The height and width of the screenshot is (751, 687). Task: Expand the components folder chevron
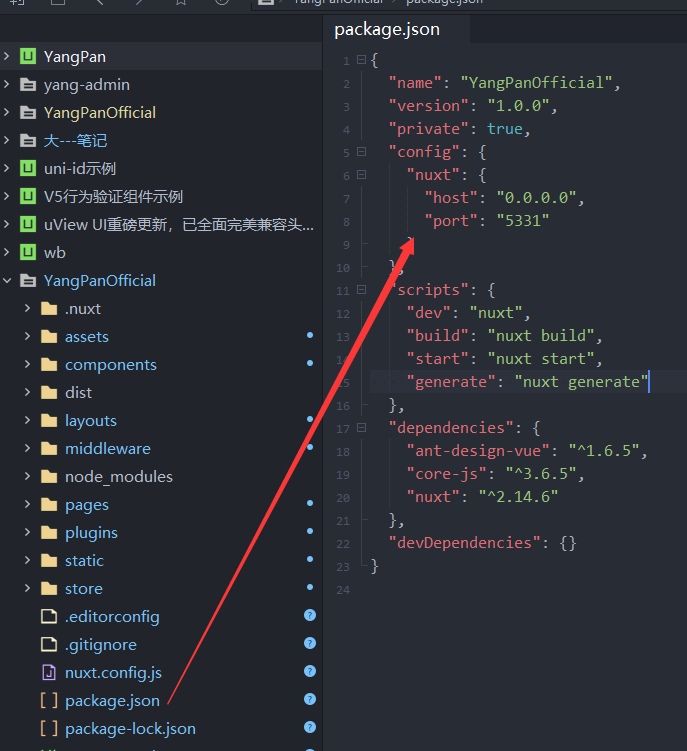[27, 365]
